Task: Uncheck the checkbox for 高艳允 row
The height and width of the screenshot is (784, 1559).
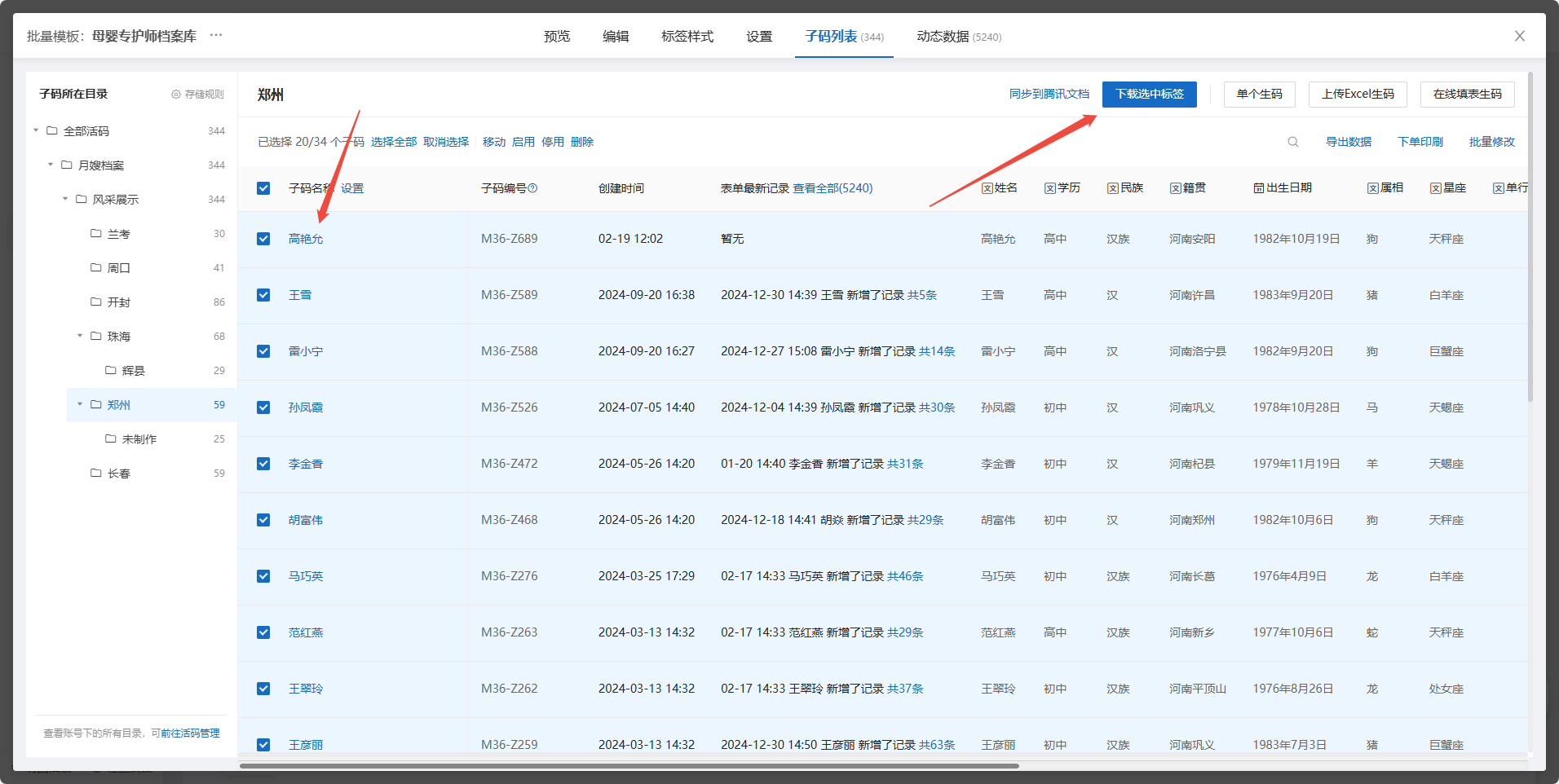Action: 263,239
